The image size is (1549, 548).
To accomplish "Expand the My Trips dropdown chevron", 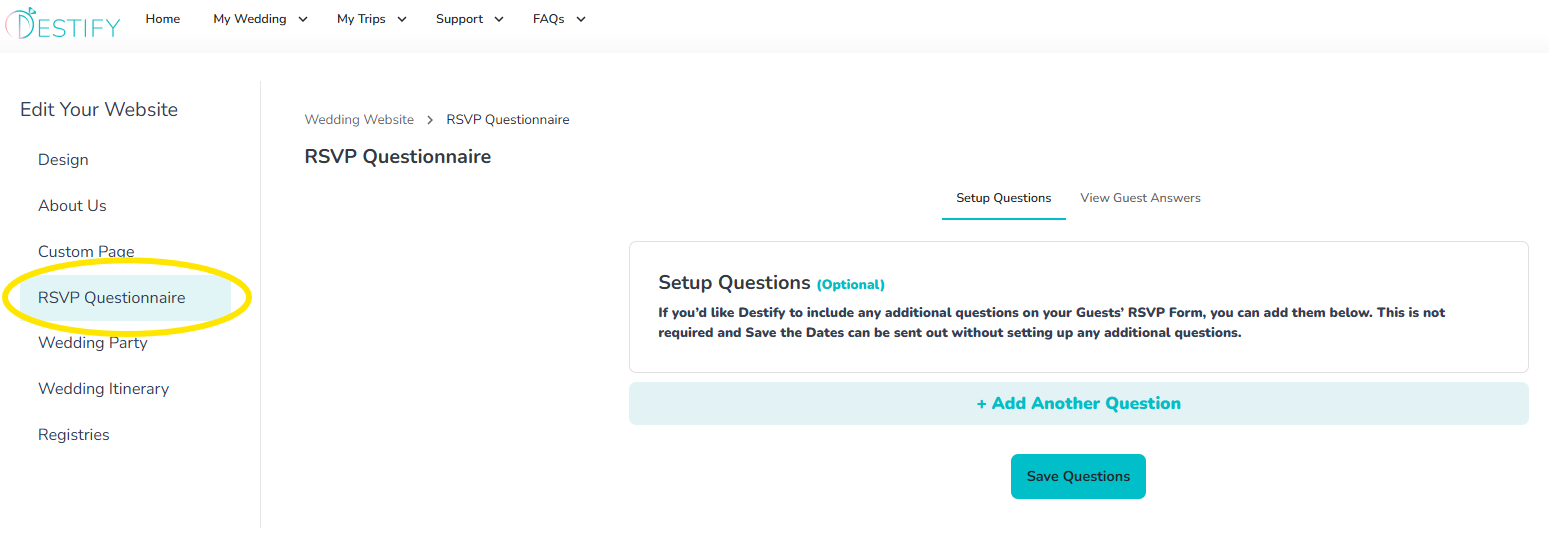I will 402,19.
